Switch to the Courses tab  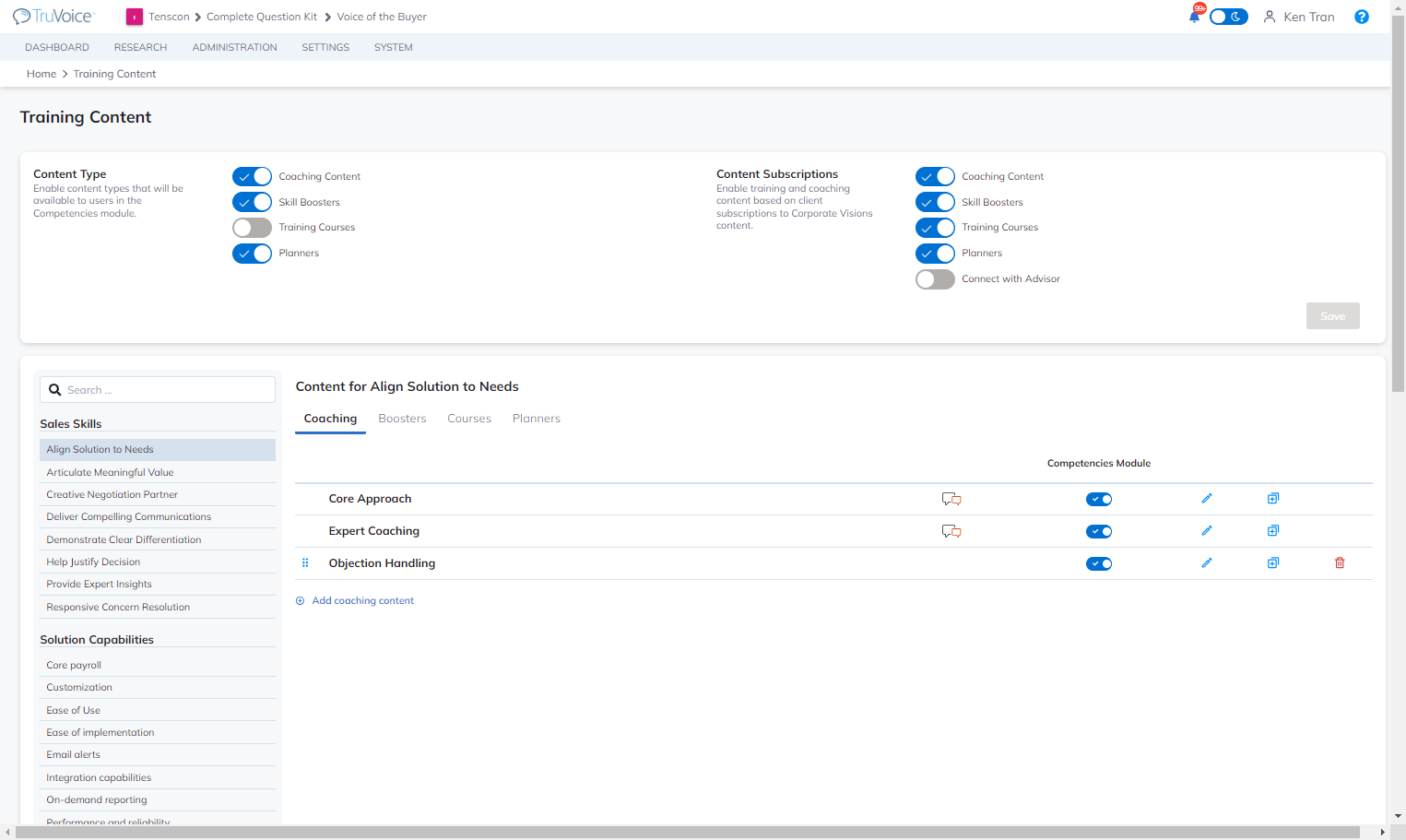click(x=469, y=419)
